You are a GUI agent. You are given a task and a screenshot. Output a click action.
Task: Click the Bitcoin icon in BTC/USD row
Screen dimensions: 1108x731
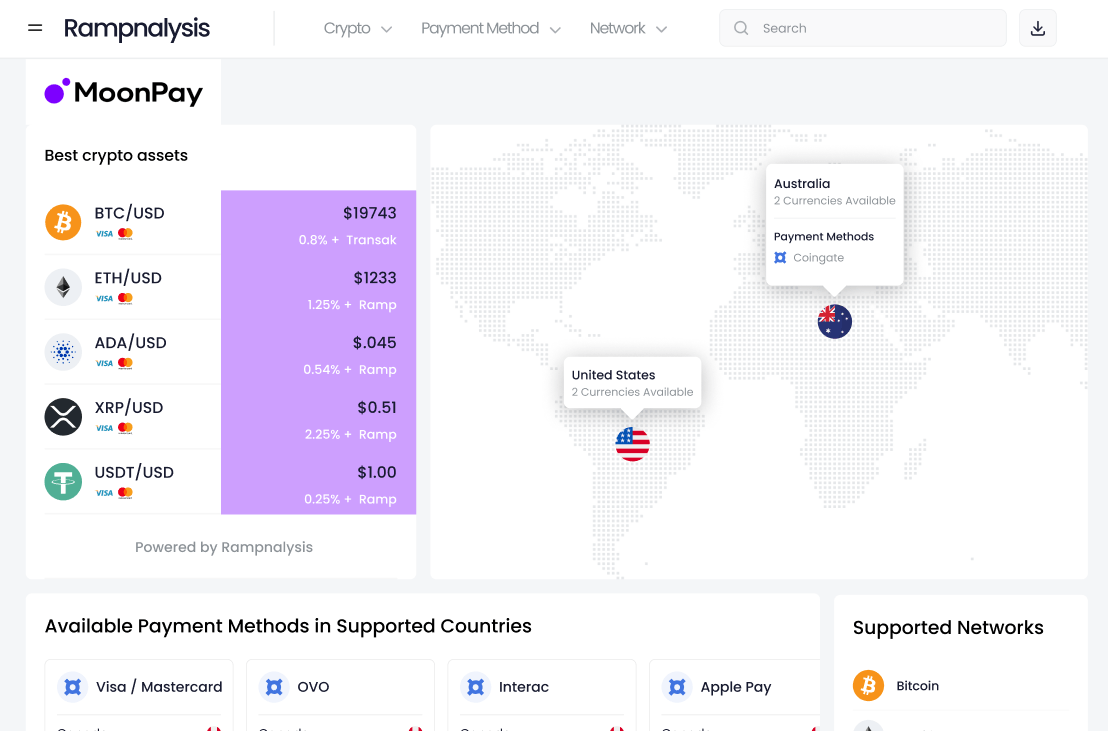tap(63, 222)
